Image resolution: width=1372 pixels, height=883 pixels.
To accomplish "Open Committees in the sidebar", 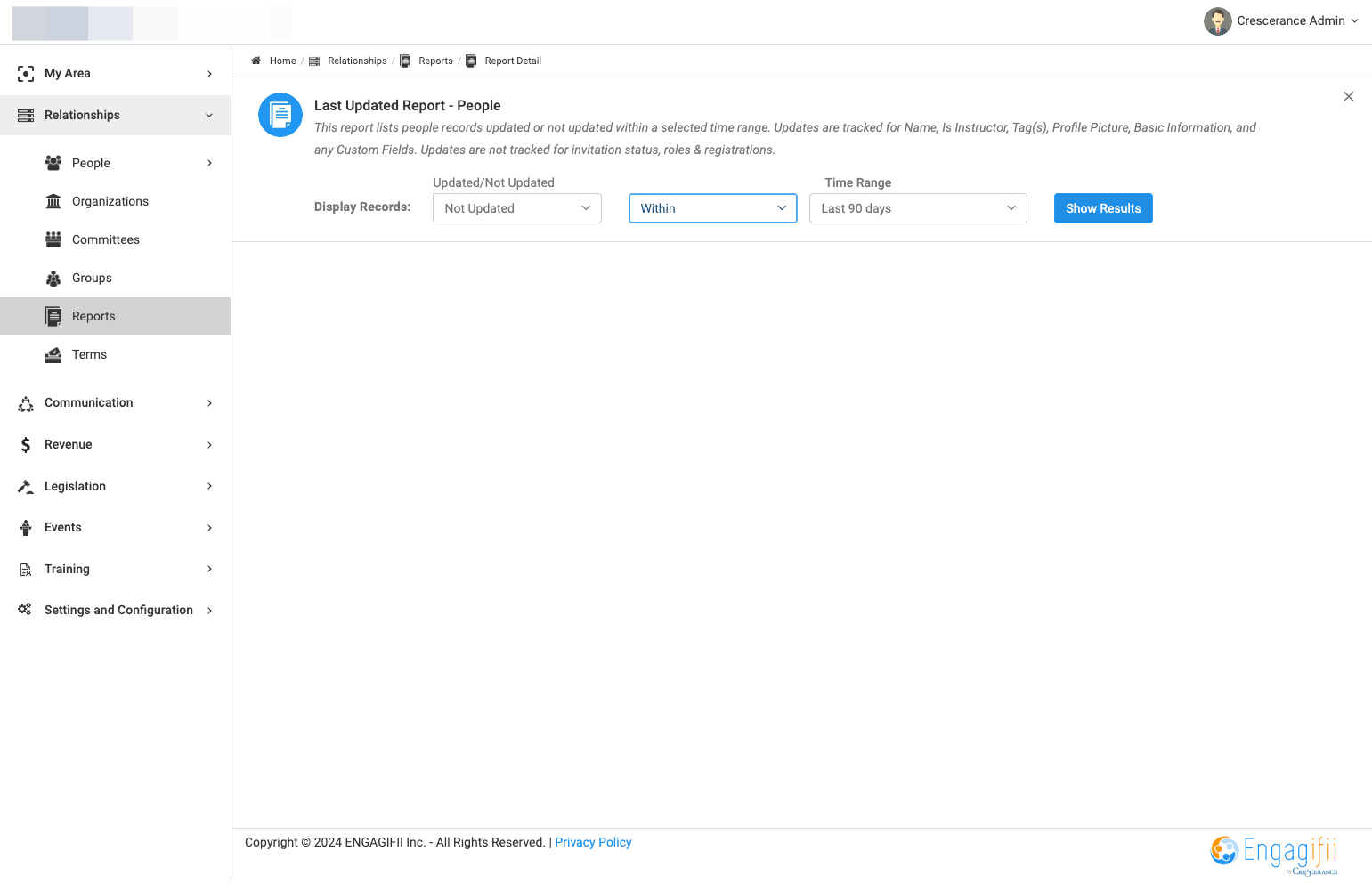I will 106,239.
